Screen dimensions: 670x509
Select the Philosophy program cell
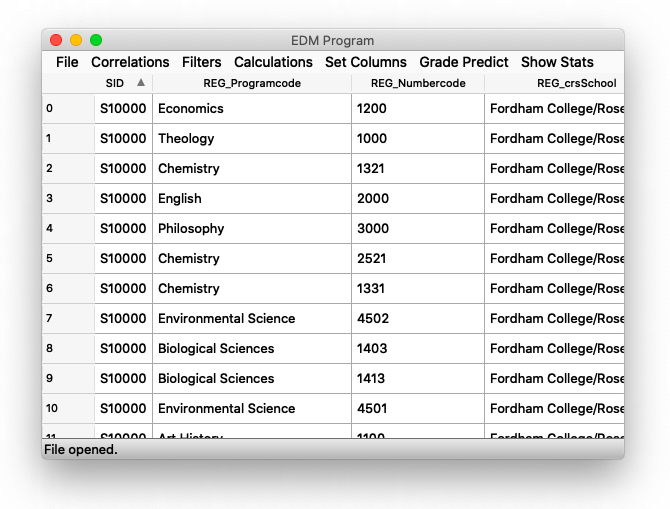251,228
